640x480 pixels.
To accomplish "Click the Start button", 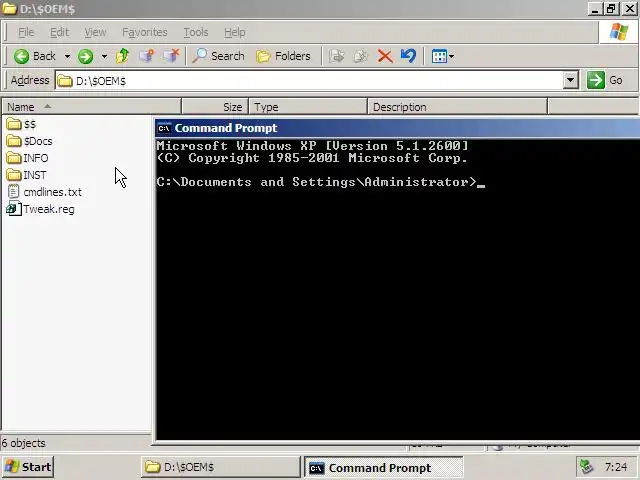I will point(28,467).
